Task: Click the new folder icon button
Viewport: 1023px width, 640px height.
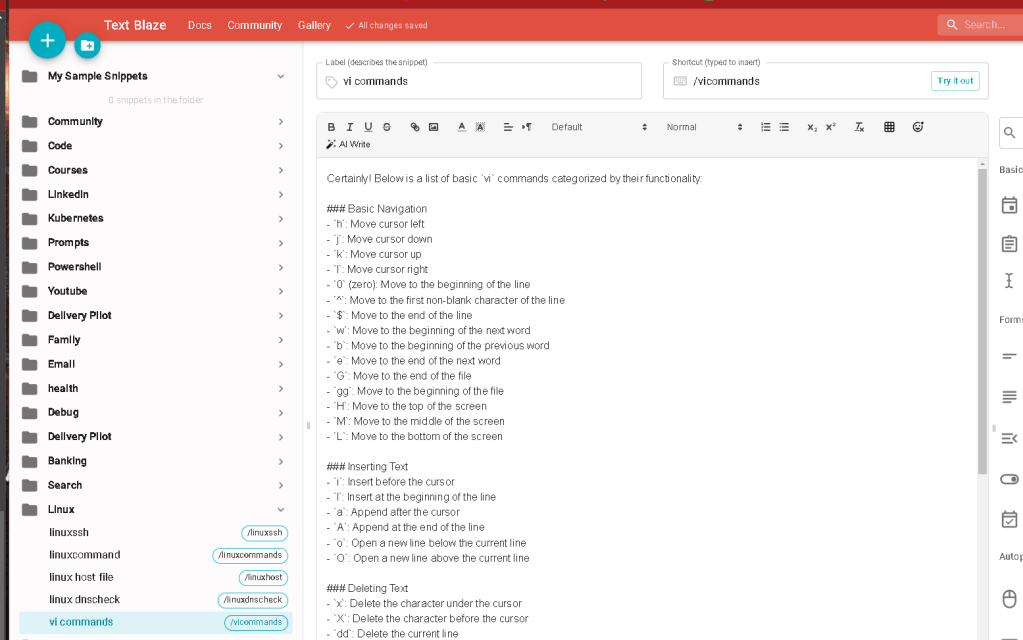Action: coord(87,45)
